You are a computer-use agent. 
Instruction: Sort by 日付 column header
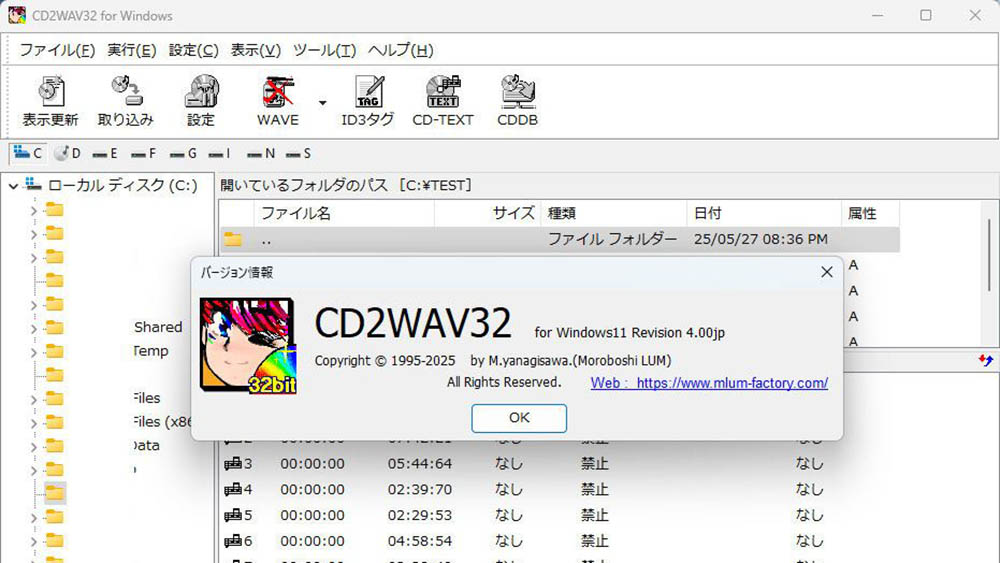tap(764, 213)
